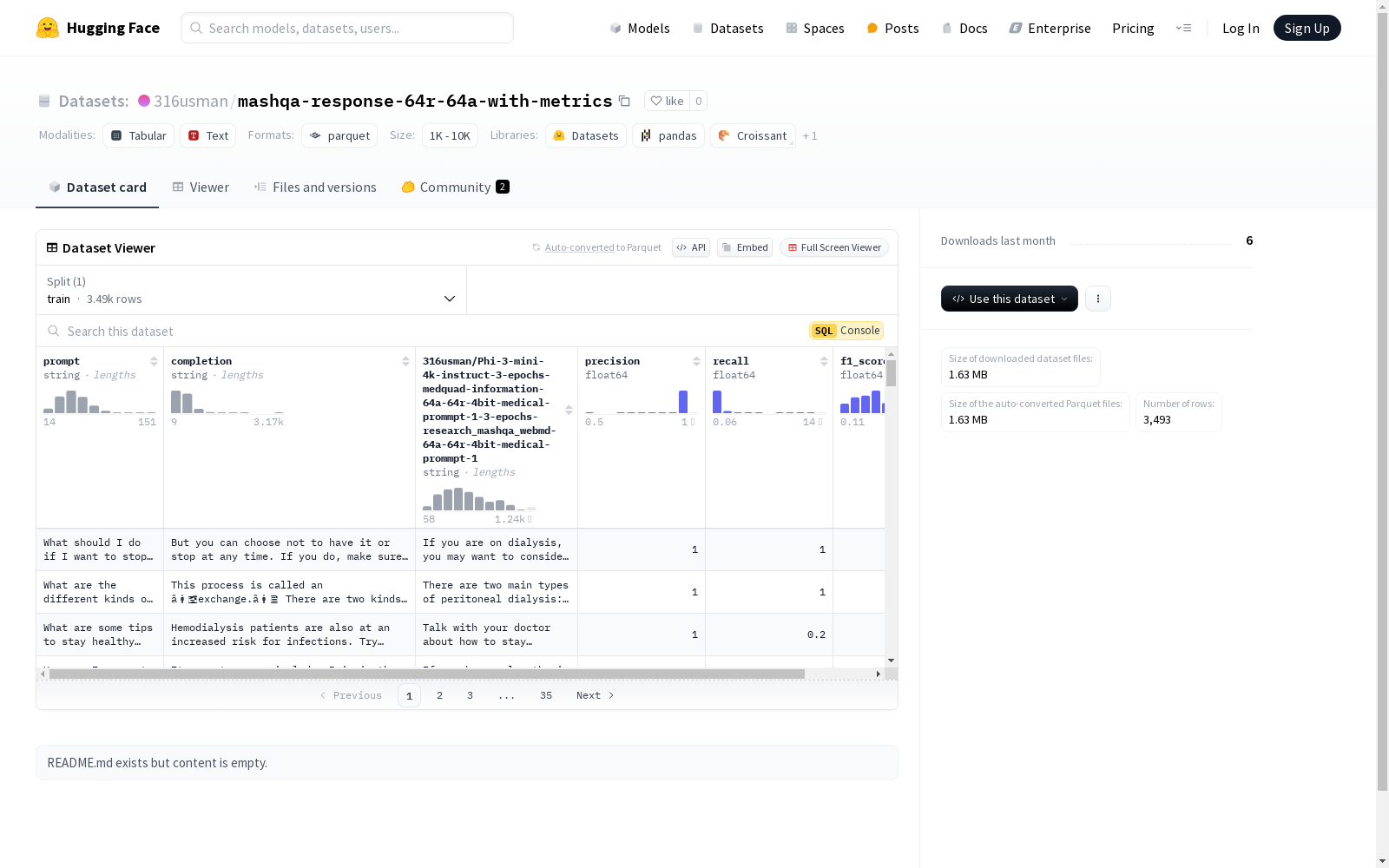Screen dimensions: 1389x868
Task: Jump to page 35 of the dataset
Action: (546, 695)
